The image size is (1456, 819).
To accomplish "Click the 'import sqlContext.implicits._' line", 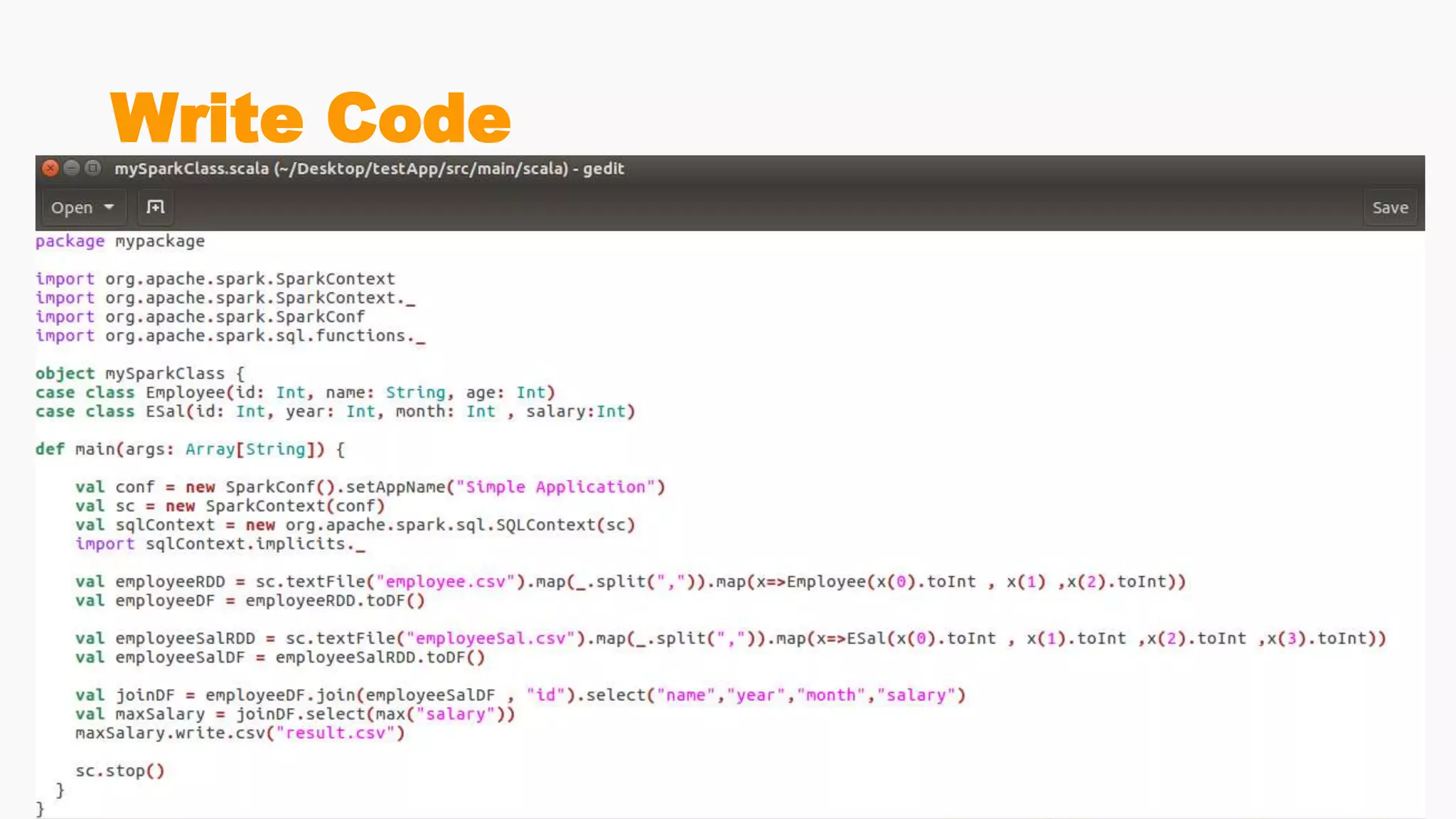I will [220, 544].
